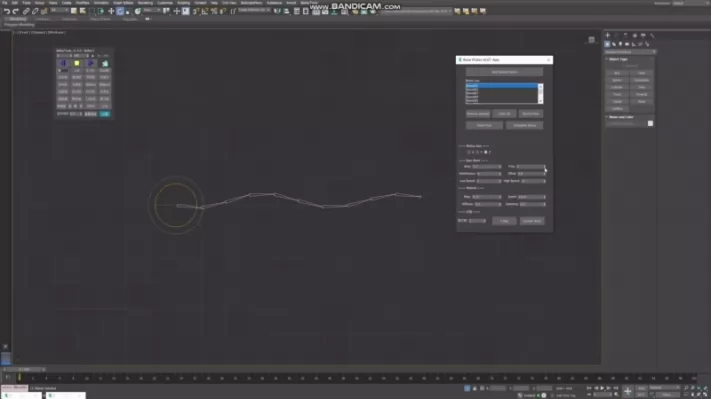Open the selection filter dropdown

pyautogui.click(x=58, y=10)
